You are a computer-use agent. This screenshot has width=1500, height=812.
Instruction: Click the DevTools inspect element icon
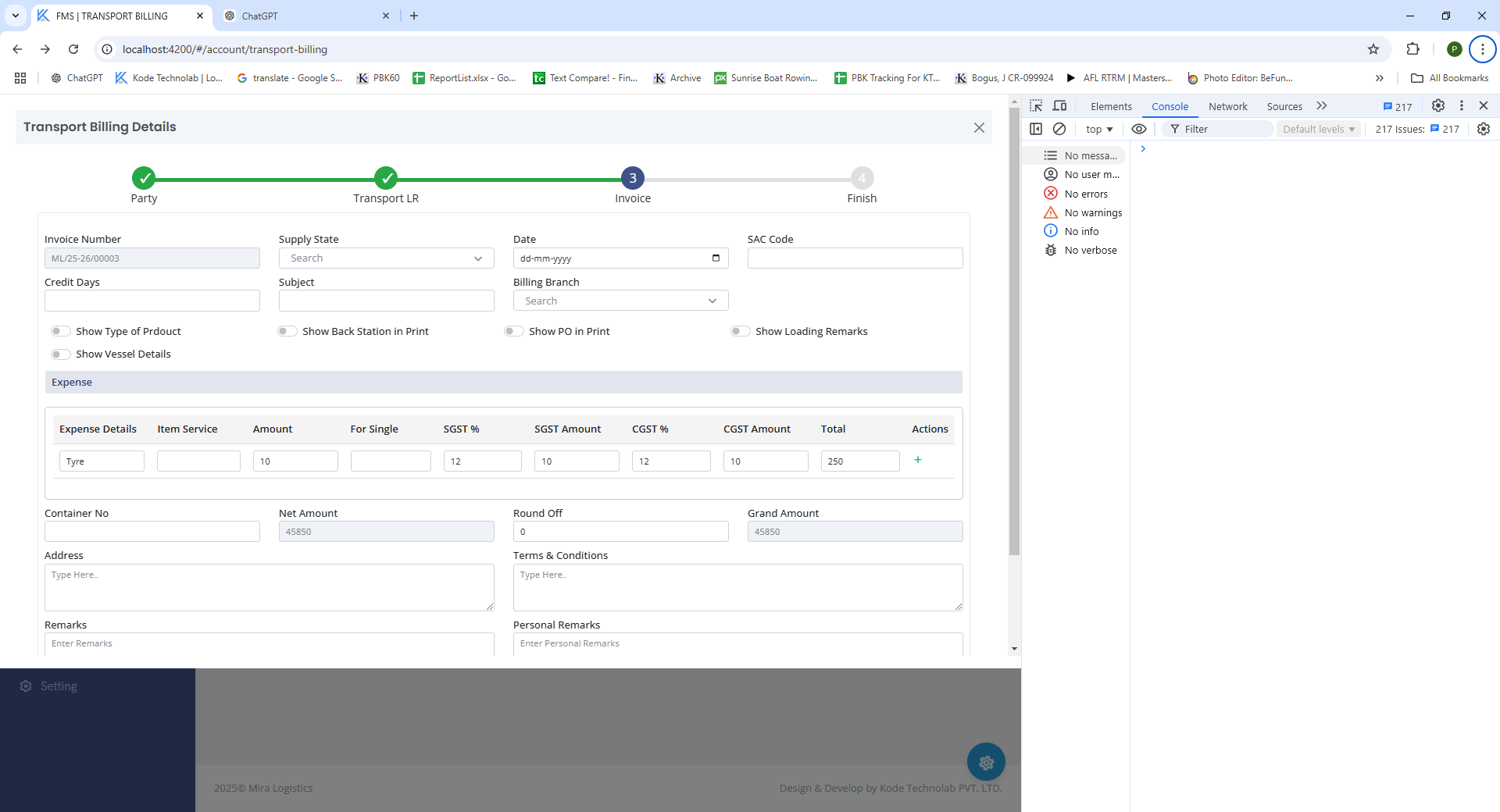tap(1036, 106)
